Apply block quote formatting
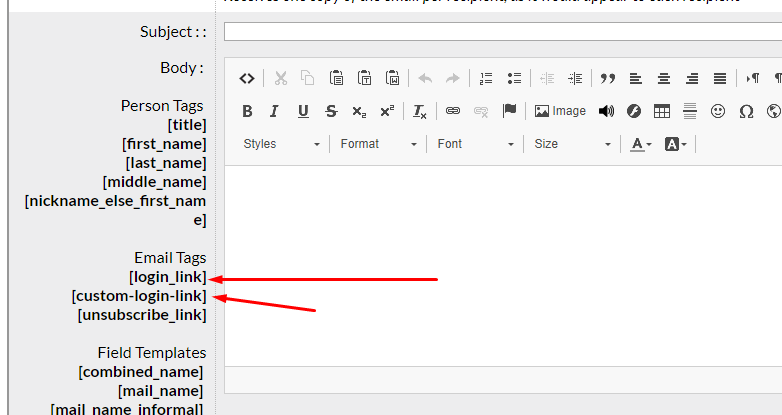Screen dimensions: 782x415 coord(607,78)
